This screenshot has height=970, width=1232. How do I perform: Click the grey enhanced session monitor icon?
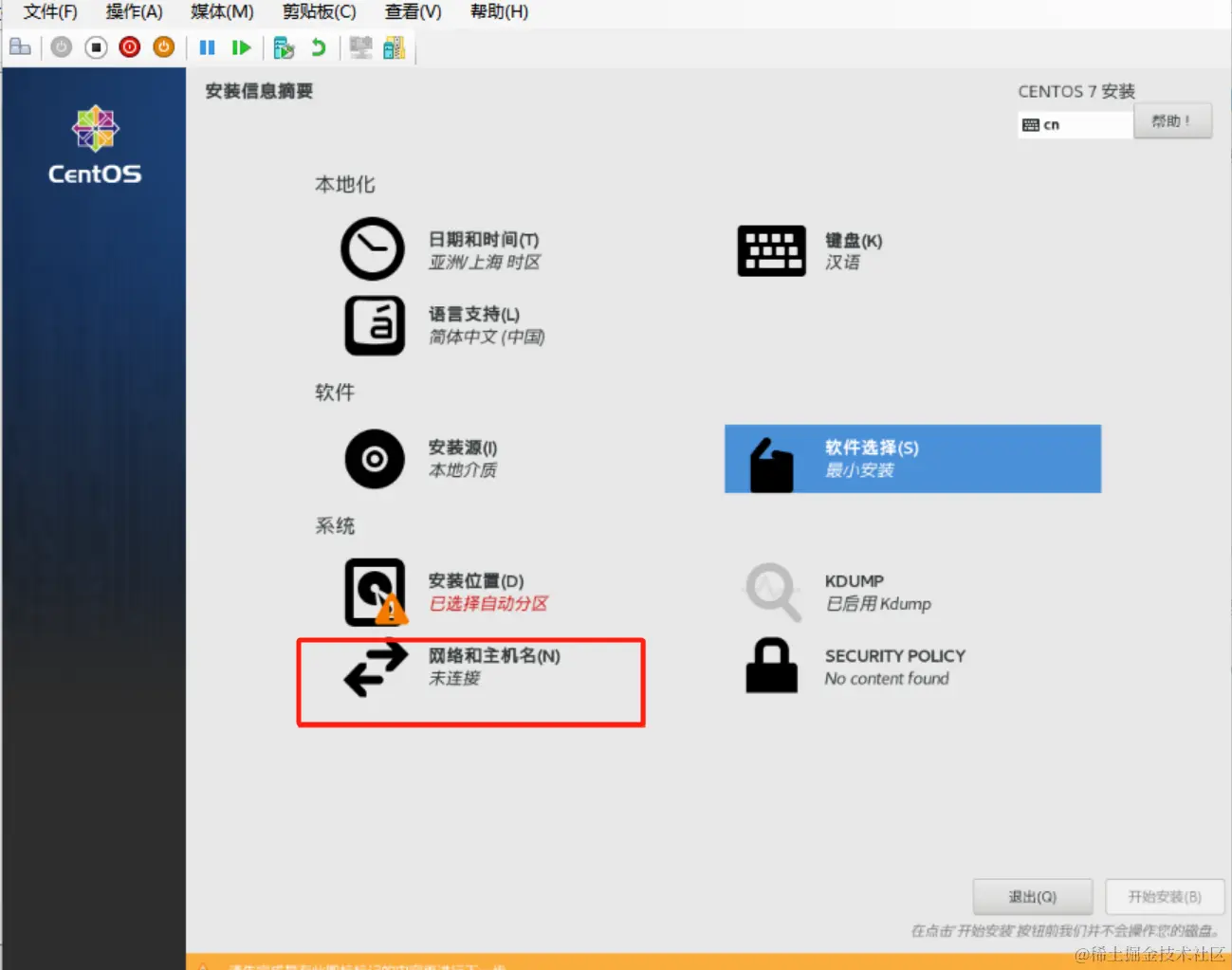tap(360, 47)
